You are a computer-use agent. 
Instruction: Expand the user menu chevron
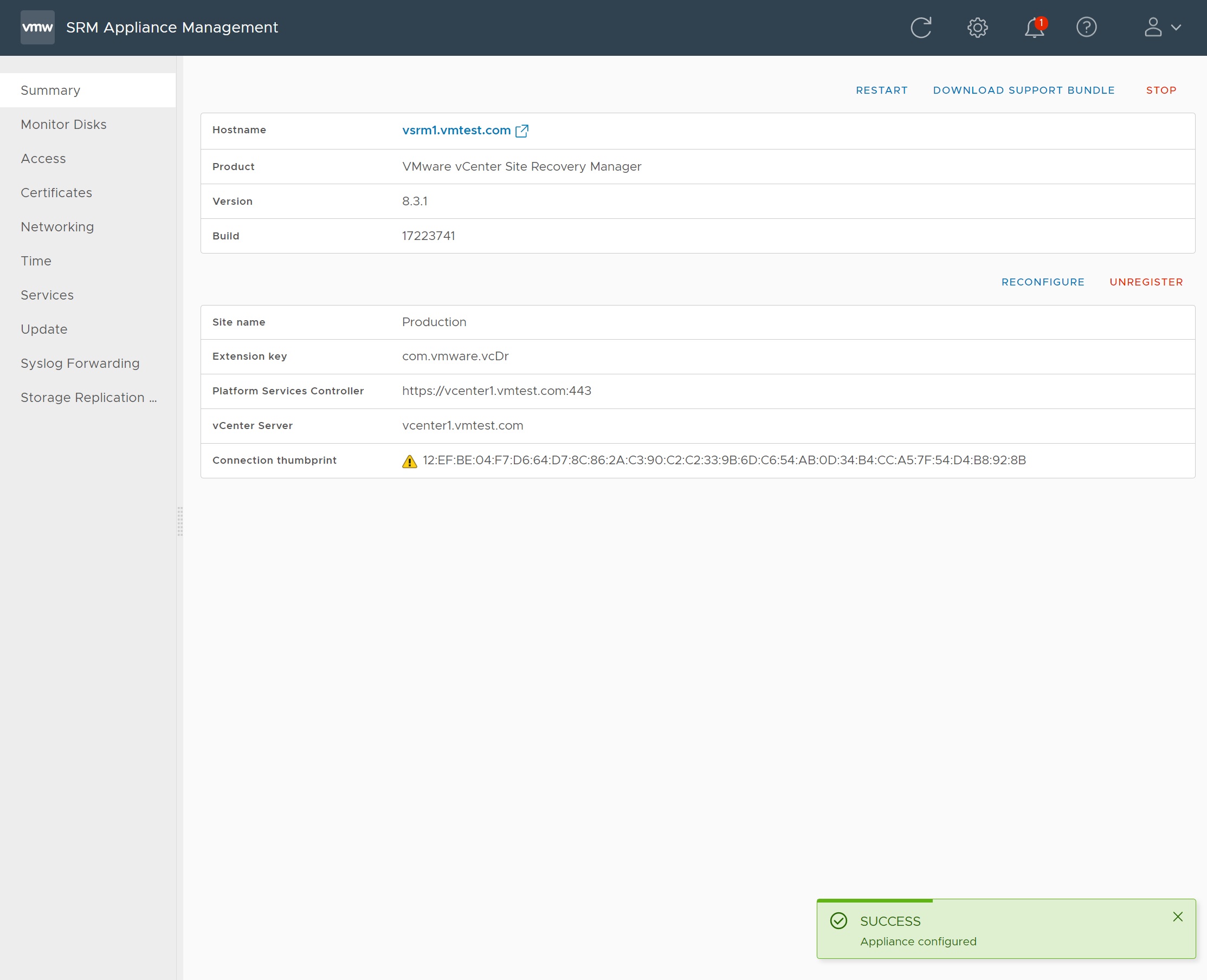point(1177,27)
